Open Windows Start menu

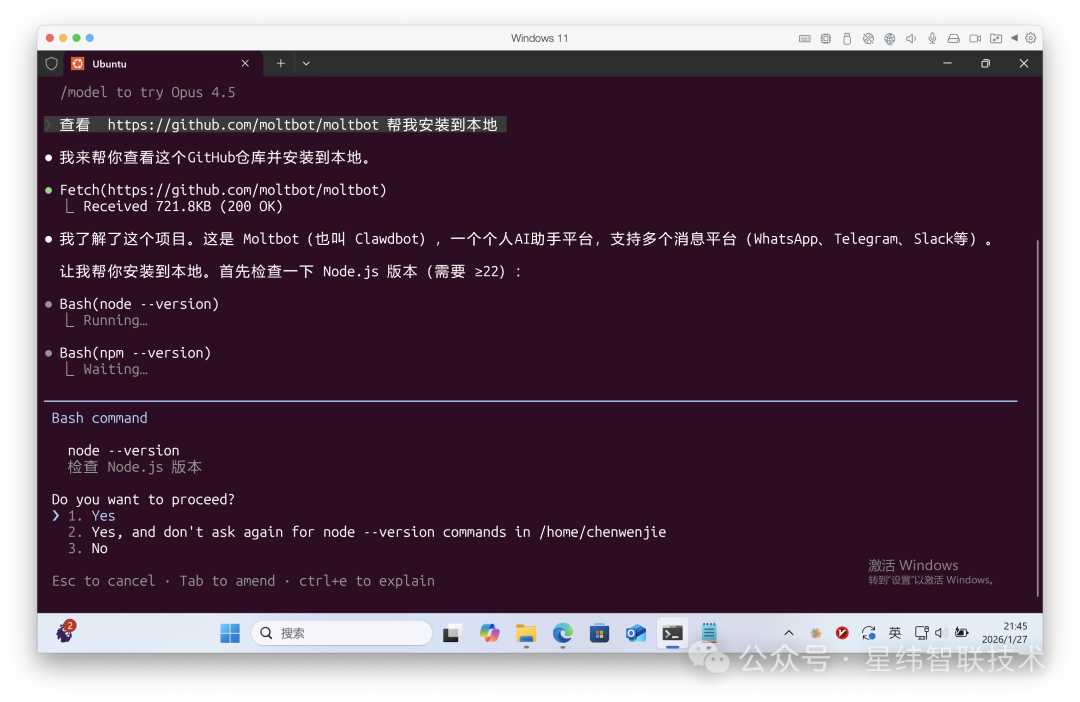(x=230, y=633)
